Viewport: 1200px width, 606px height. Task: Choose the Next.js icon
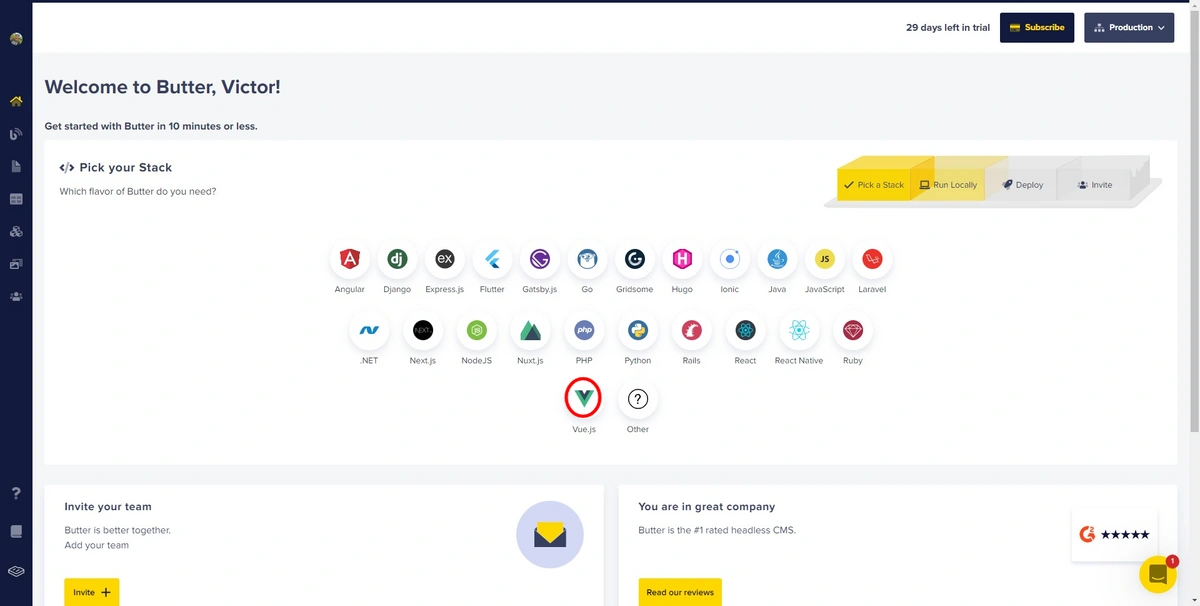point(423,330)
